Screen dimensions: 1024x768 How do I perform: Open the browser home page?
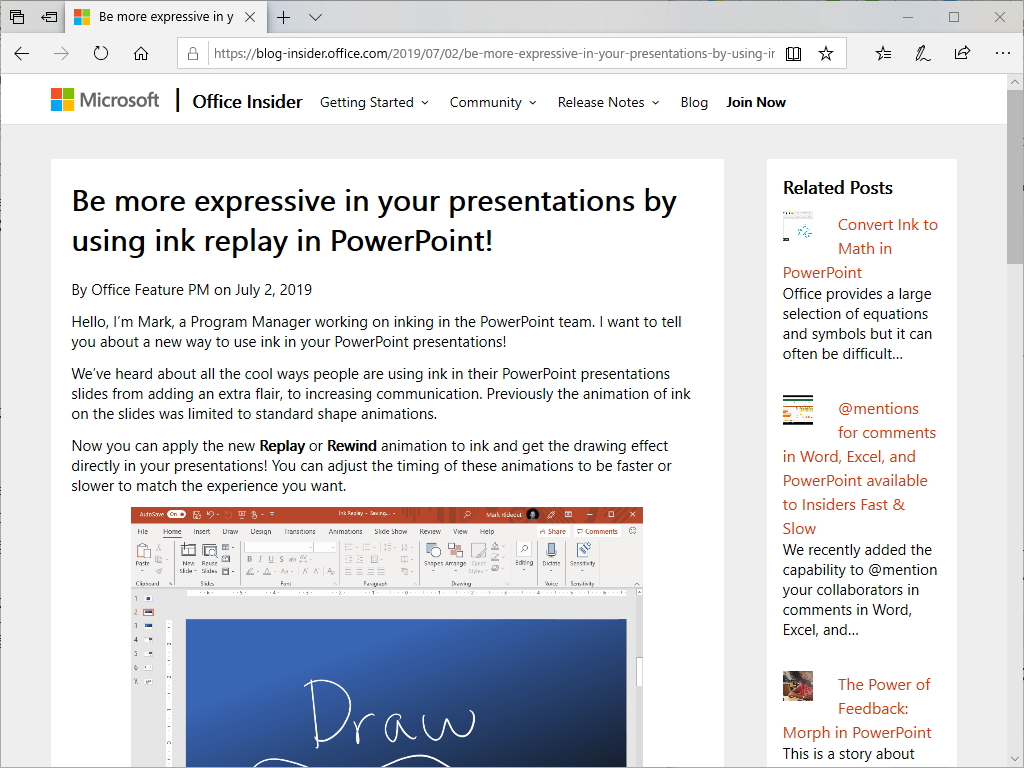[x=141, y=54]
